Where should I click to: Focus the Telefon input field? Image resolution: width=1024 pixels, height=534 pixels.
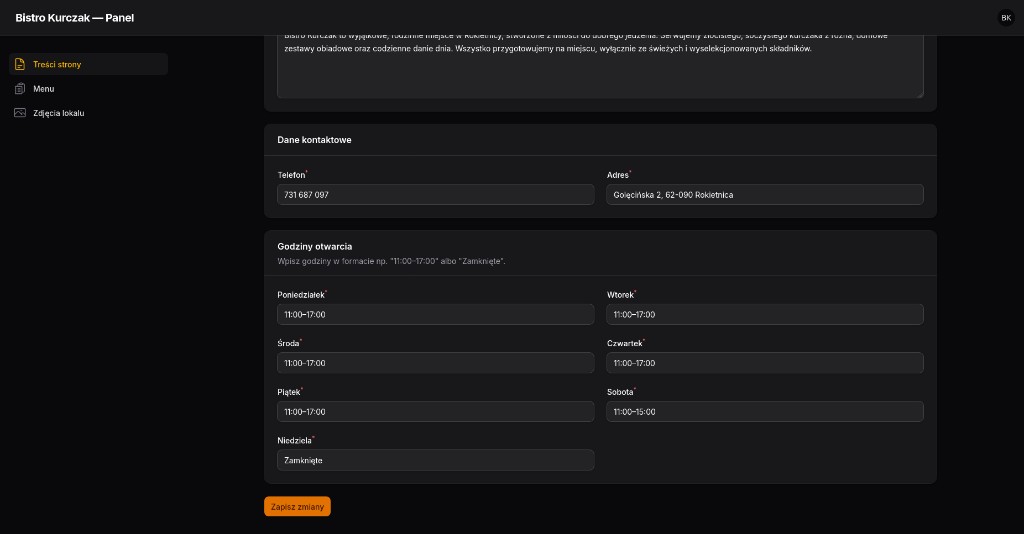coord(436,195)
